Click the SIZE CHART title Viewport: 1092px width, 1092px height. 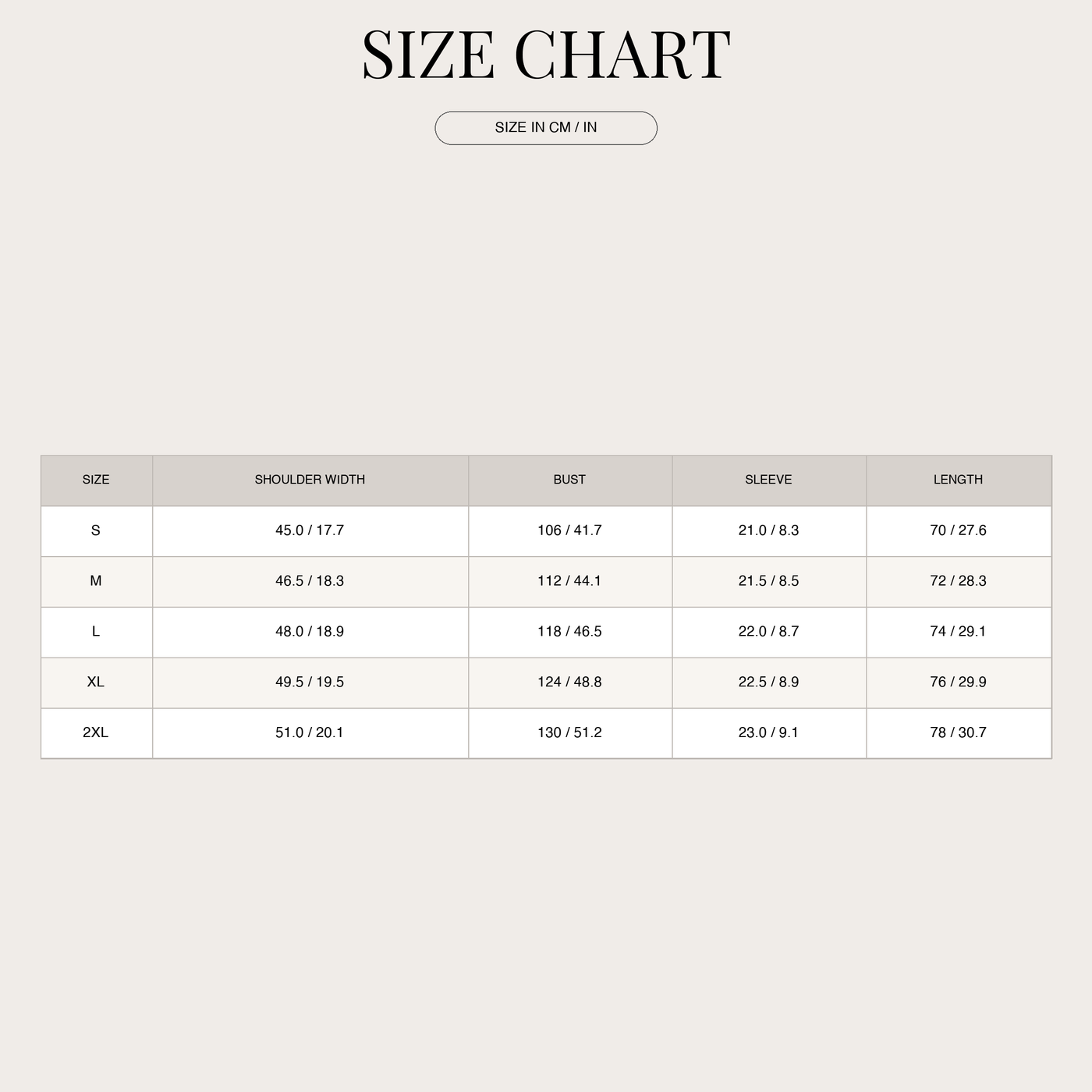546,55
